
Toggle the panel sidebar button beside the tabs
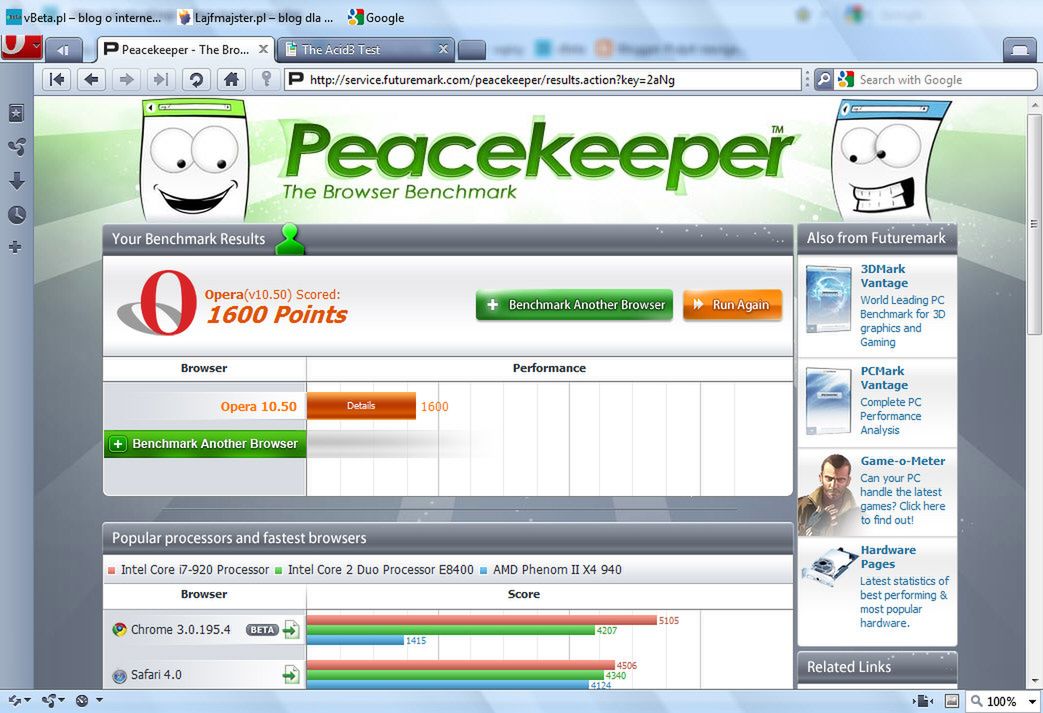pos(63,50)
